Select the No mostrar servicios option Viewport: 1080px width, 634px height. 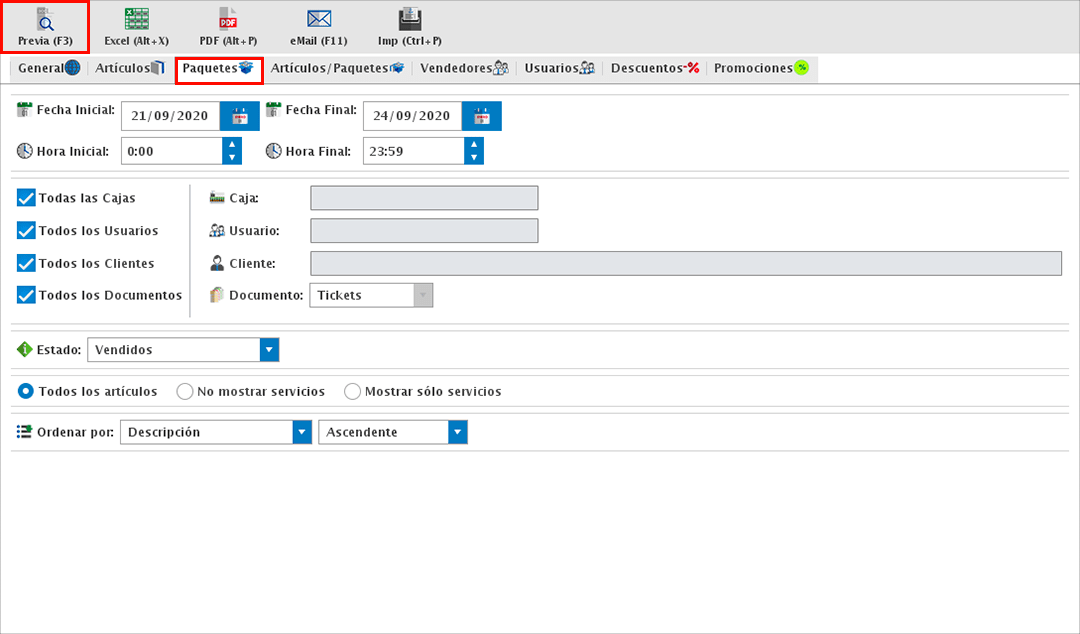[185, 392]
